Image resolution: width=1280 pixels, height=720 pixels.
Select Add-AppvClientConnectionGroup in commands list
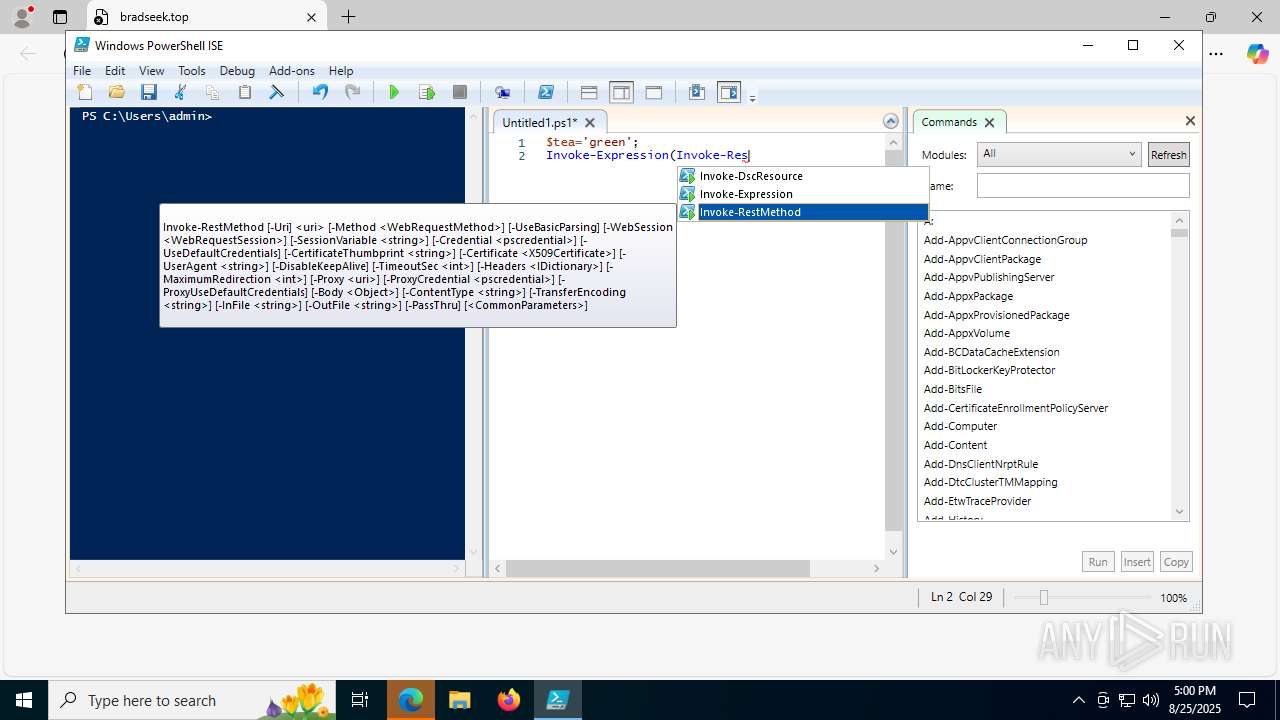click(1005, 240)
